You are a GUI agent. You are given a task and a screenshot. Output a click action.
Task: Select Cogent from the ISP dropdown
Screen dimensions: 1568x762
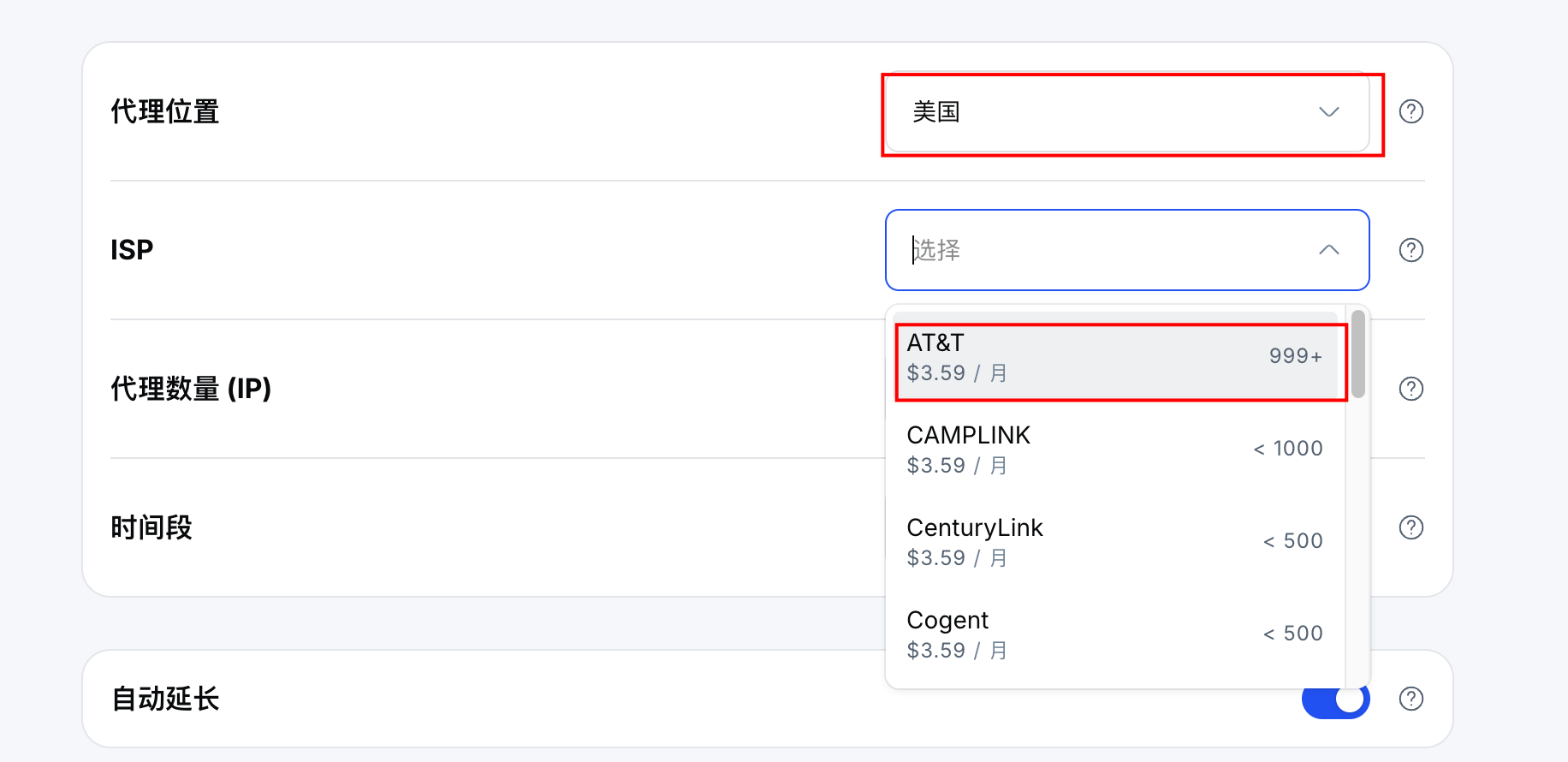[1114, 634]
